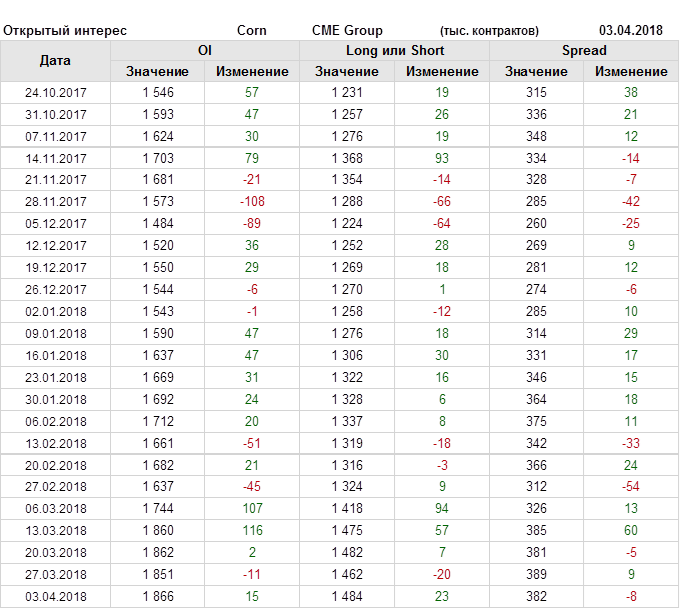Select the red OI change -108
680x609 pixels.
(x=252, y=202)
